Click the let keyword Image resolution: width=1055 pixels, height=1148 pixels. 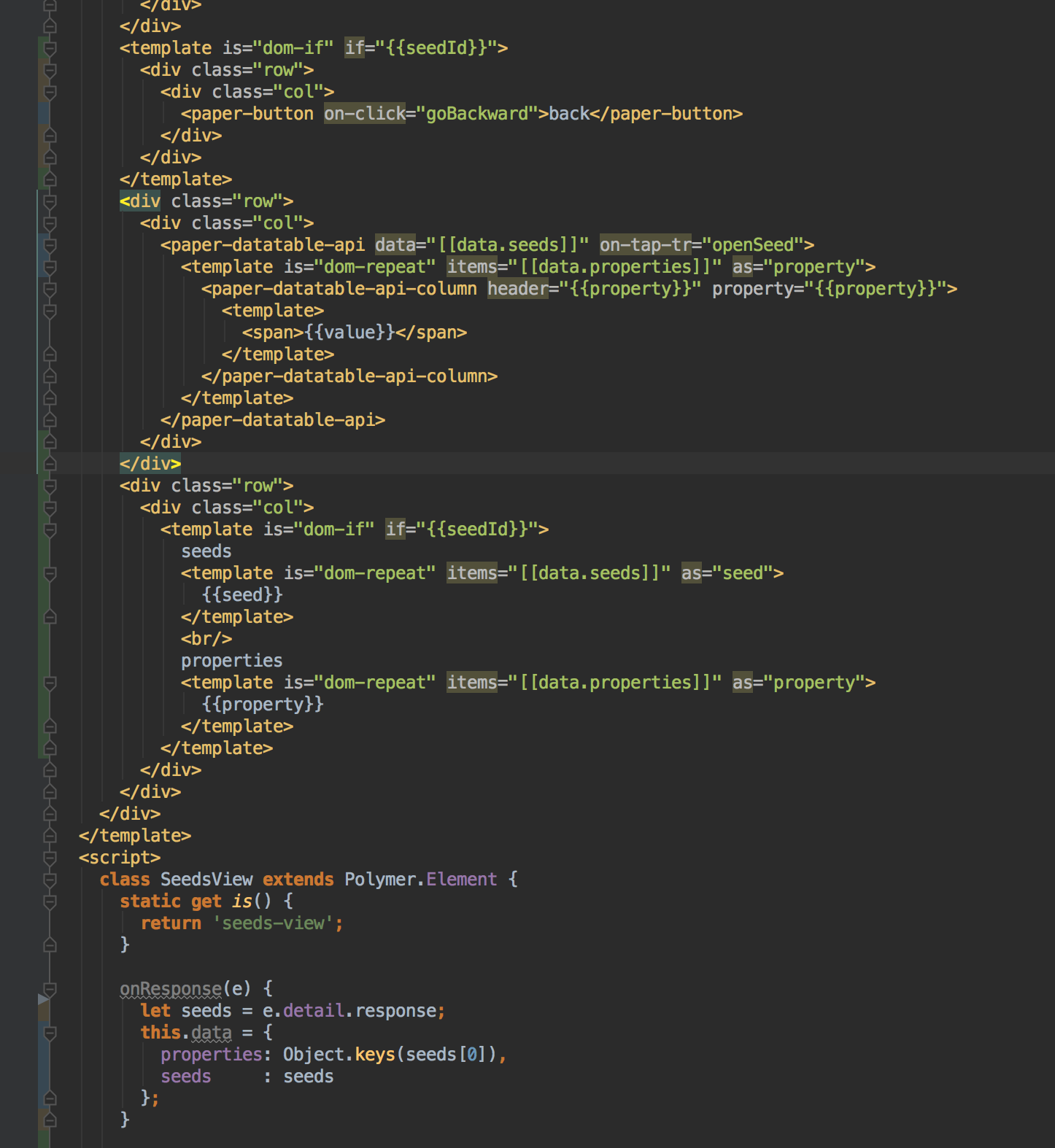(155, 1011)
